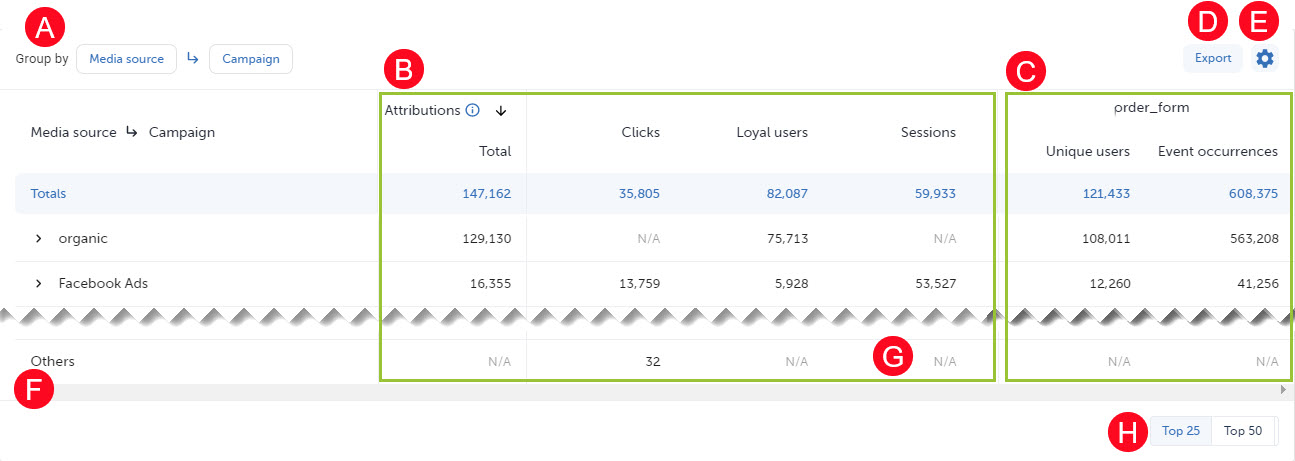Select the Others row
This screenshot has height=461, width=1295.
pos(53,362)
